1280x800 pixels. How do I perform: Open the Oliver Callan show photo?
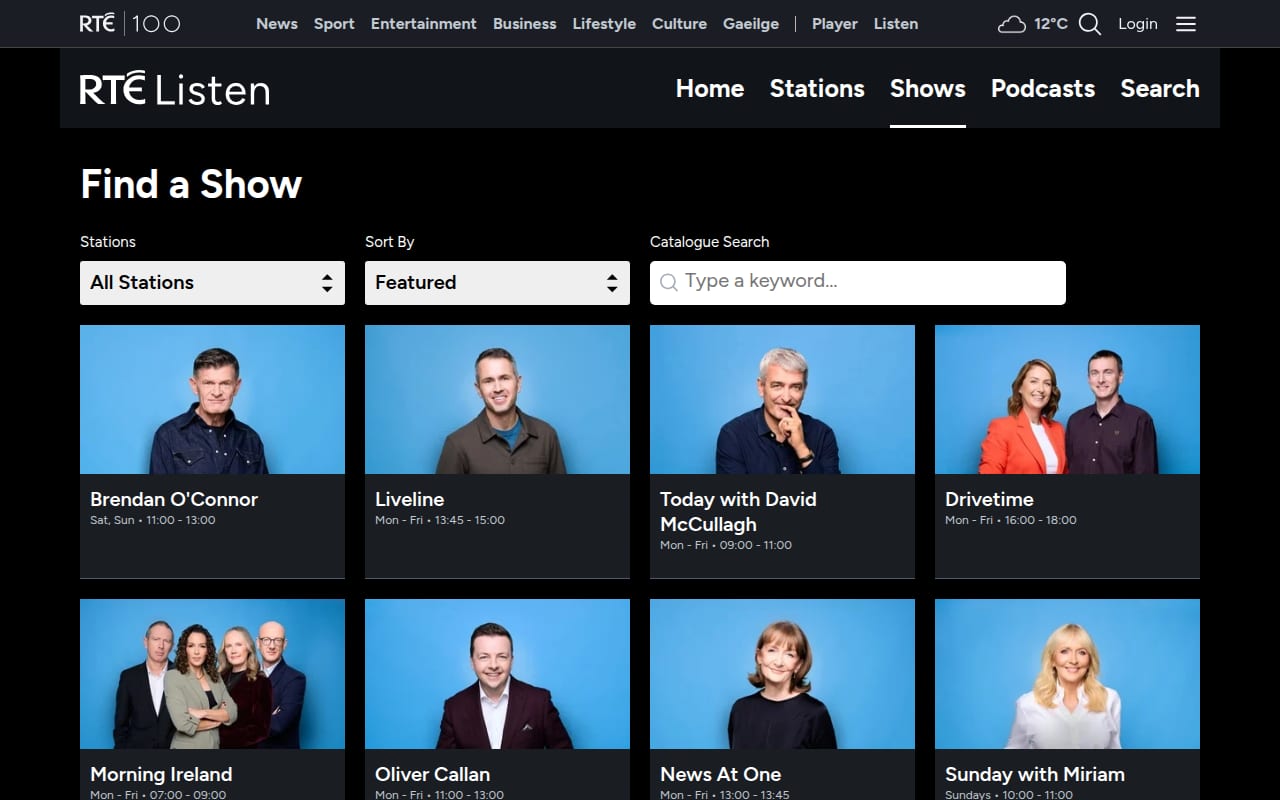[497, 674]
